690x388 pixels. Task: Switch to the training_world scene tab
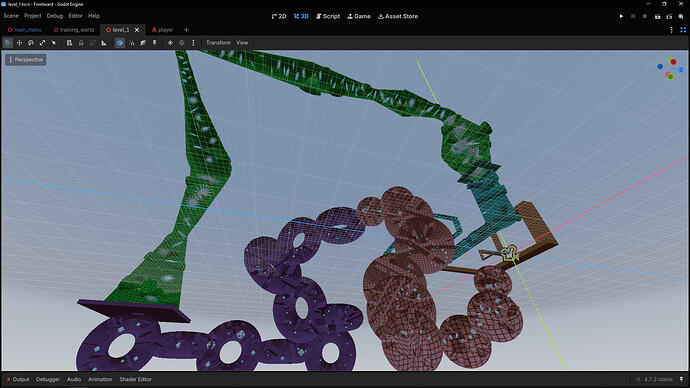coord(74,30)
